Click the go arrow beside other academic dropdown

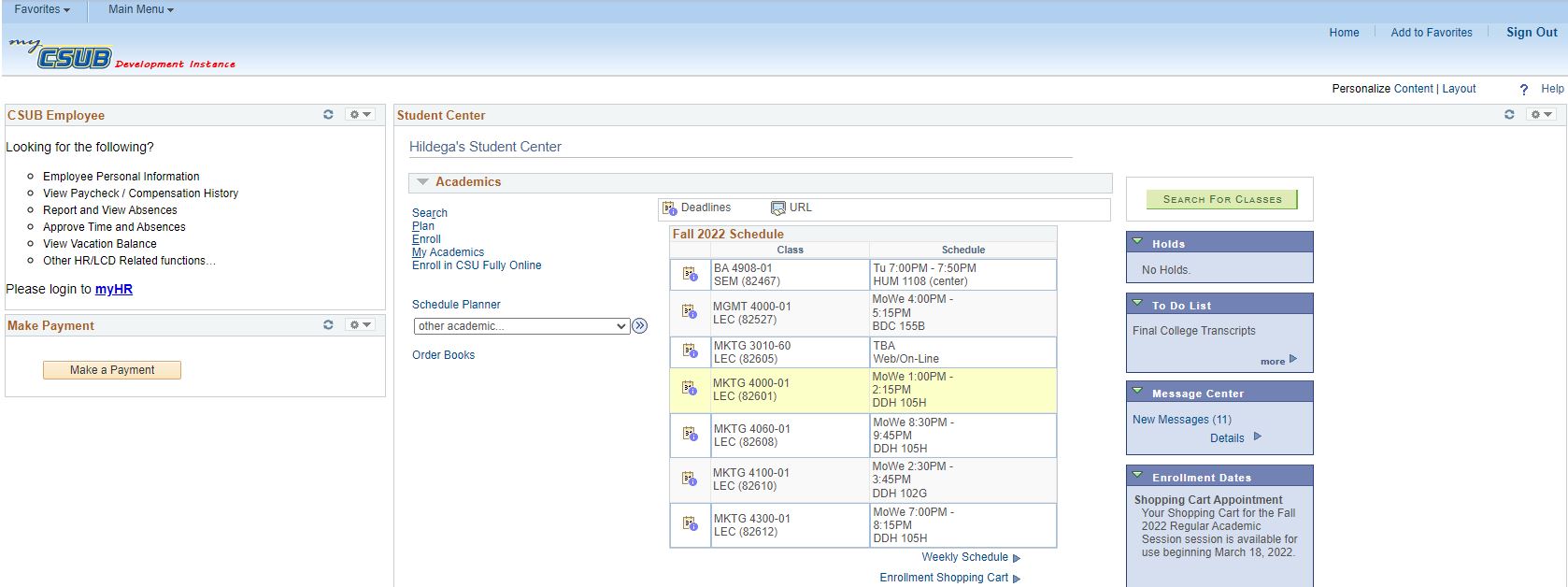(640, 326)
